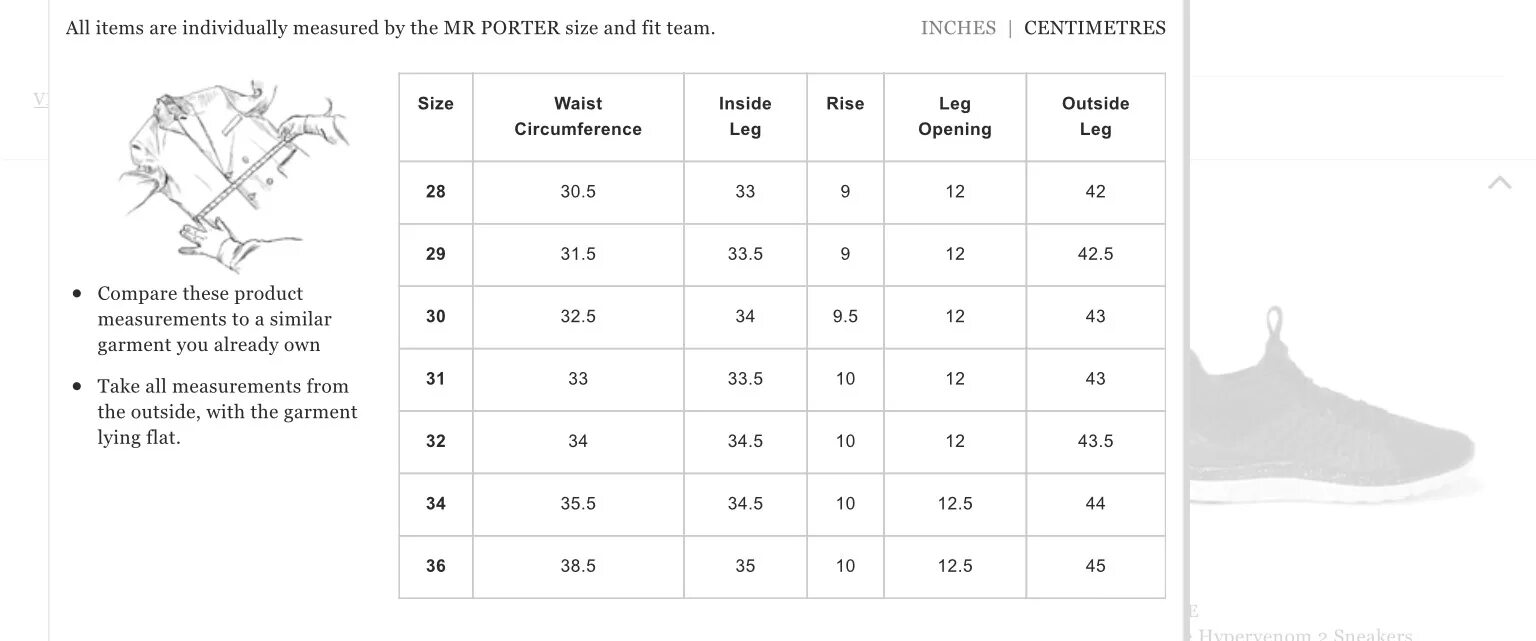Click the vertical scrollbar beside the size table

(1186, 320)
